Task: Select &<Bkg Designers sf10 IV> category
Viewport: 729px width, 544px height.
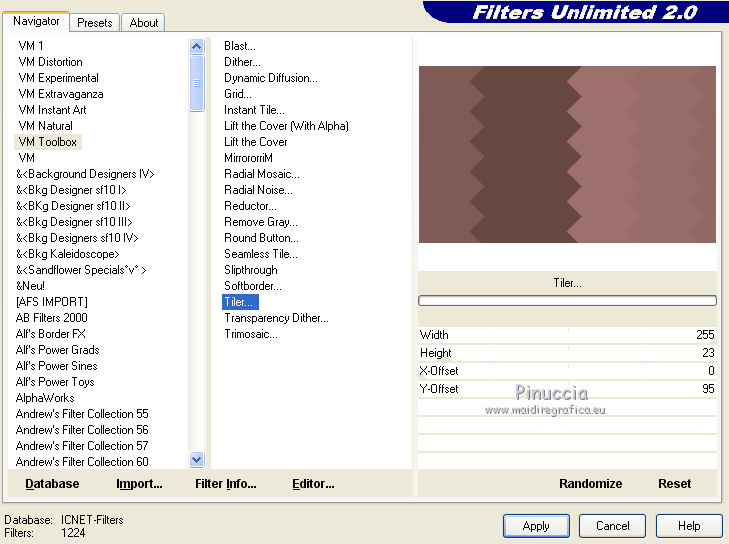Action: point(77,238)
